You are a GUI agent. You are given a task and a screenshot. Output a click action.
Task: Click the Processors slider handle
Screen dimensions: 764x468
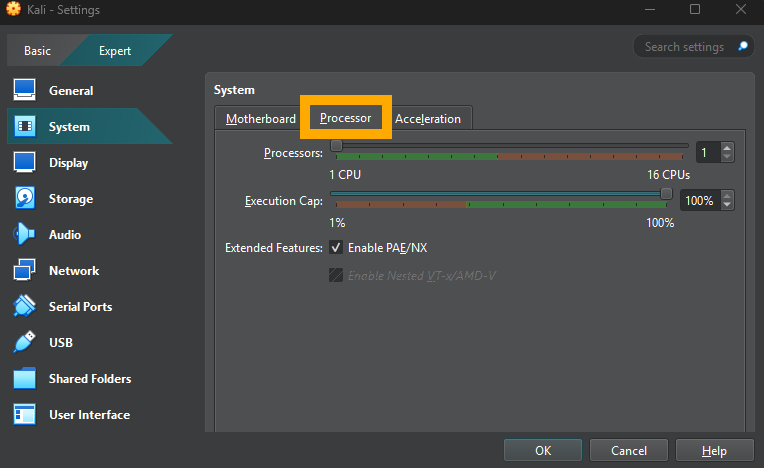tap(336, 146)
